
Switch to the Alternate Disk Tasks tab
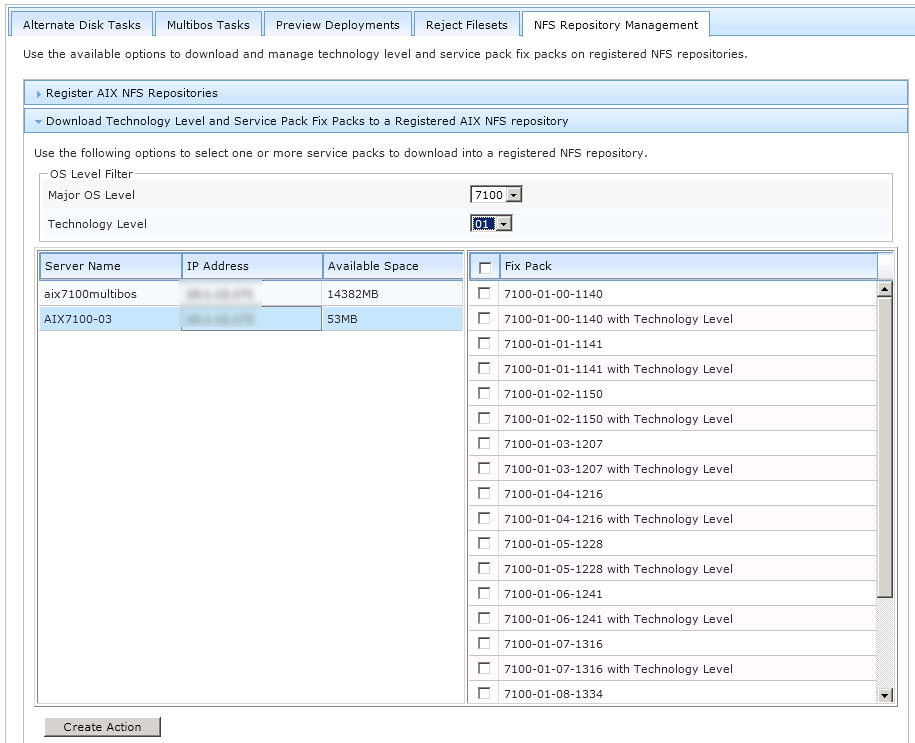[83, 25]
